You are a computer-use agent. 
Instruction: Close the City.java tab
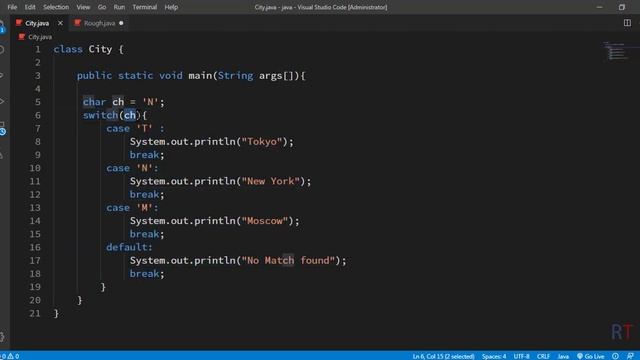click(60, 23)
